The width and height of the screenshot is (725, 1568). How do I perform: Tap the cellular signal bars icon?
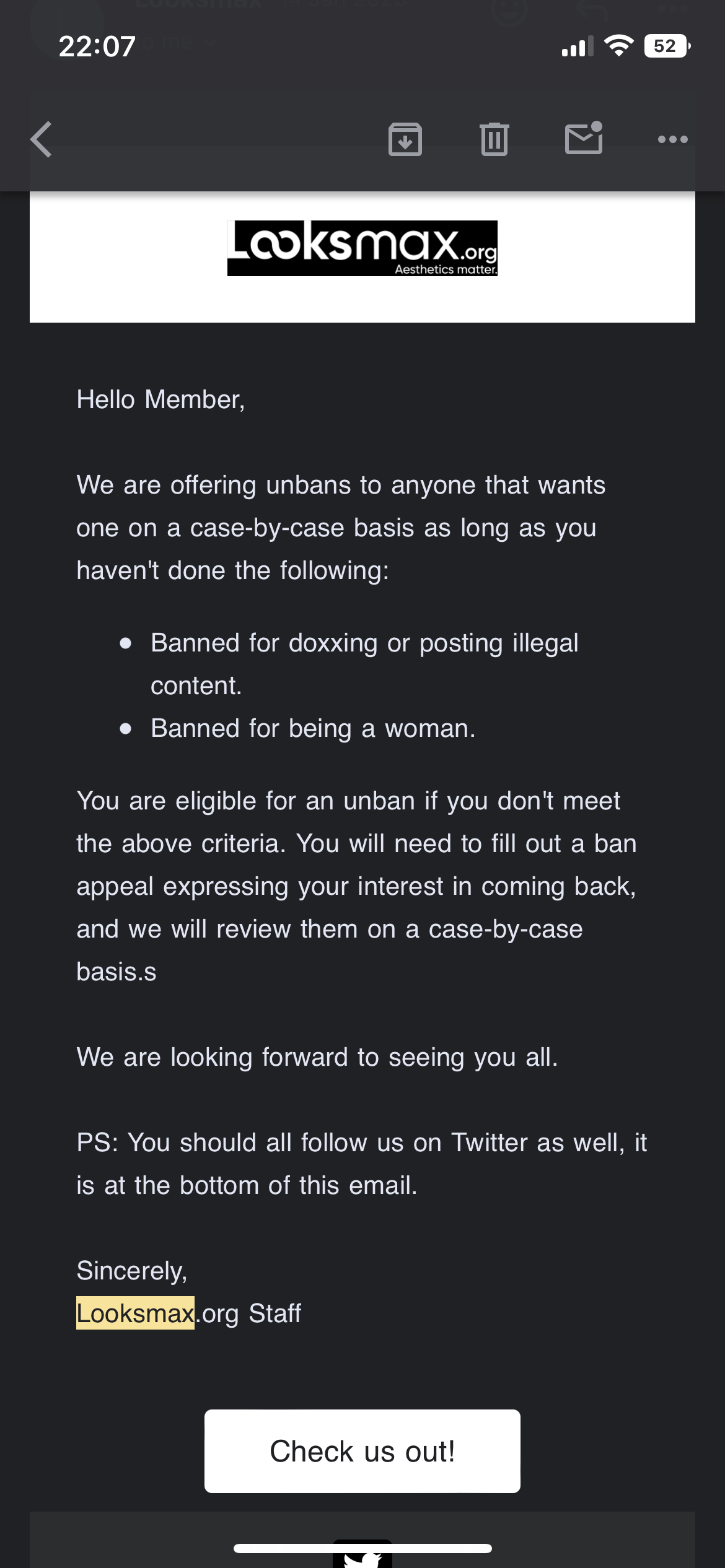pos(578,46)
